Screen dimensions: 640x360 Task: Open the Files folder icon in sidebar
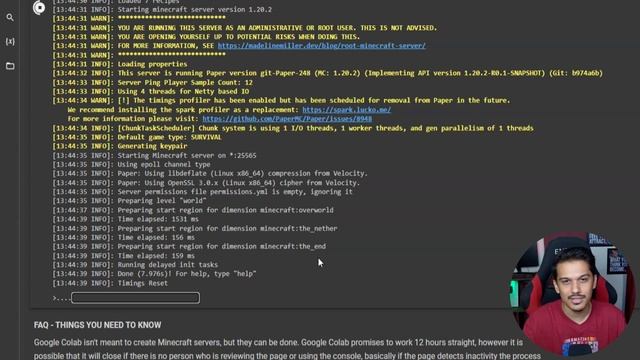(x=10, y=66)
